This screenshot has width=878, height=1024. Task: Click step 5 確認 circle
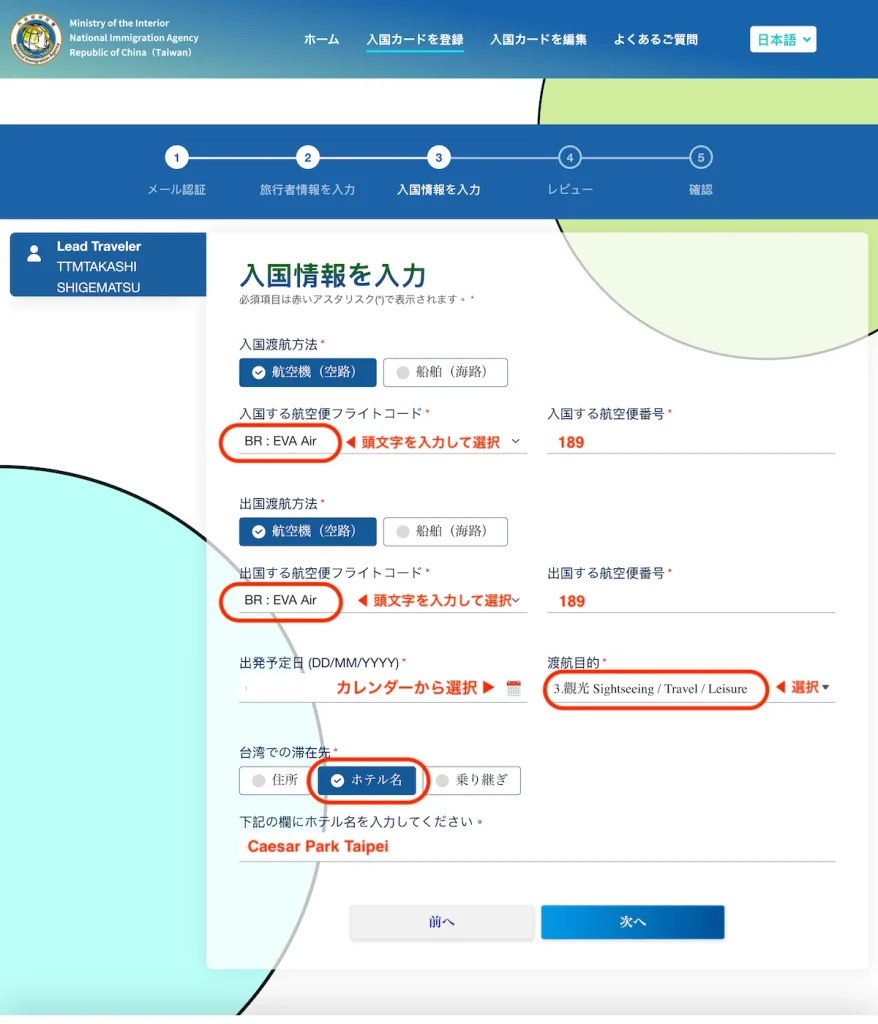click(x=700, y=158)
